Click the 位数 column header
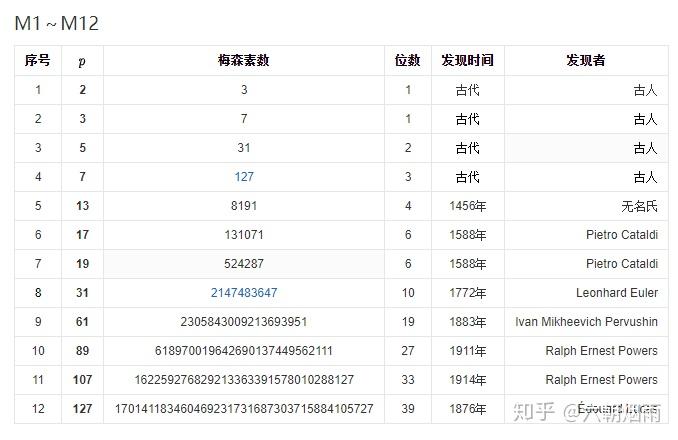This screenshot has height=440, width=678. [x=408, y=60]
